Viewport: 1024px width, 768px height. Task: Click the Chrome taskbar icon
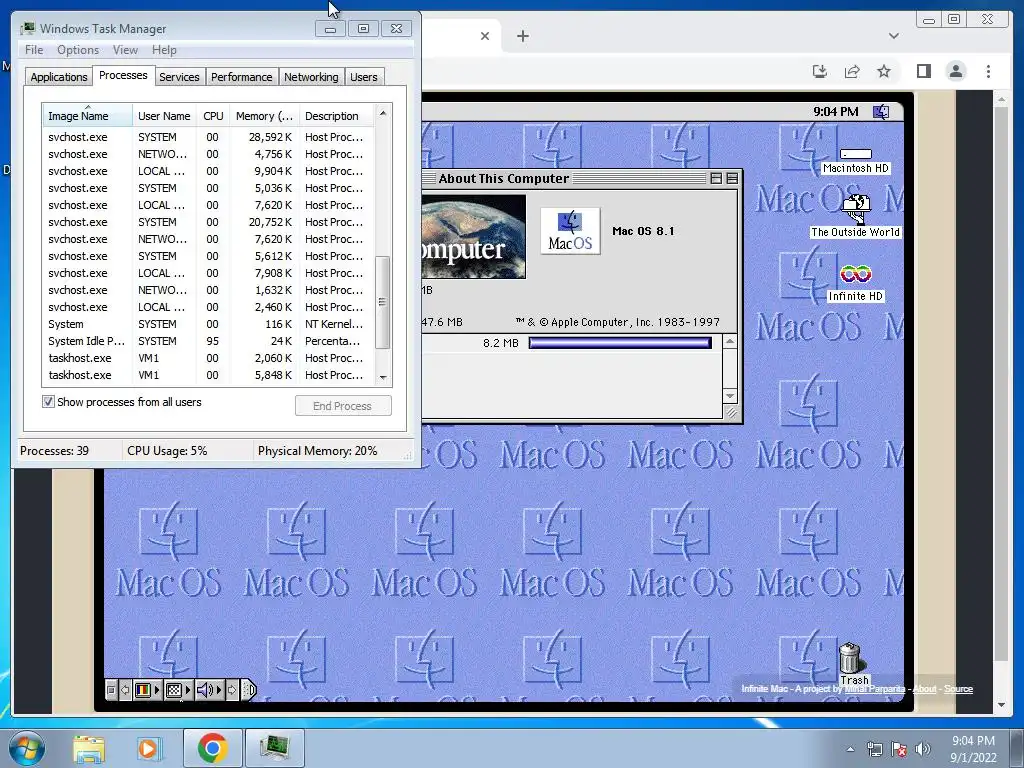click(x=212, y=748)
